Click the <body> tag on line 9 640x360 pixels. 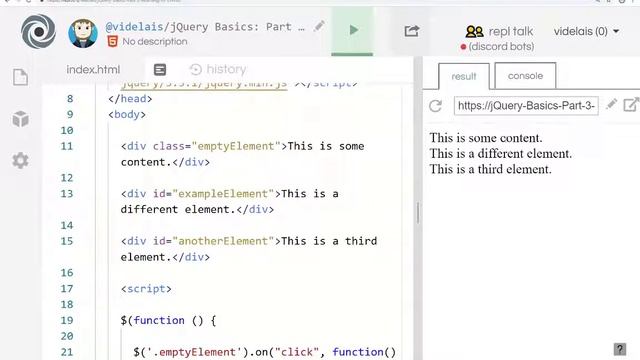tap(127, 114)
